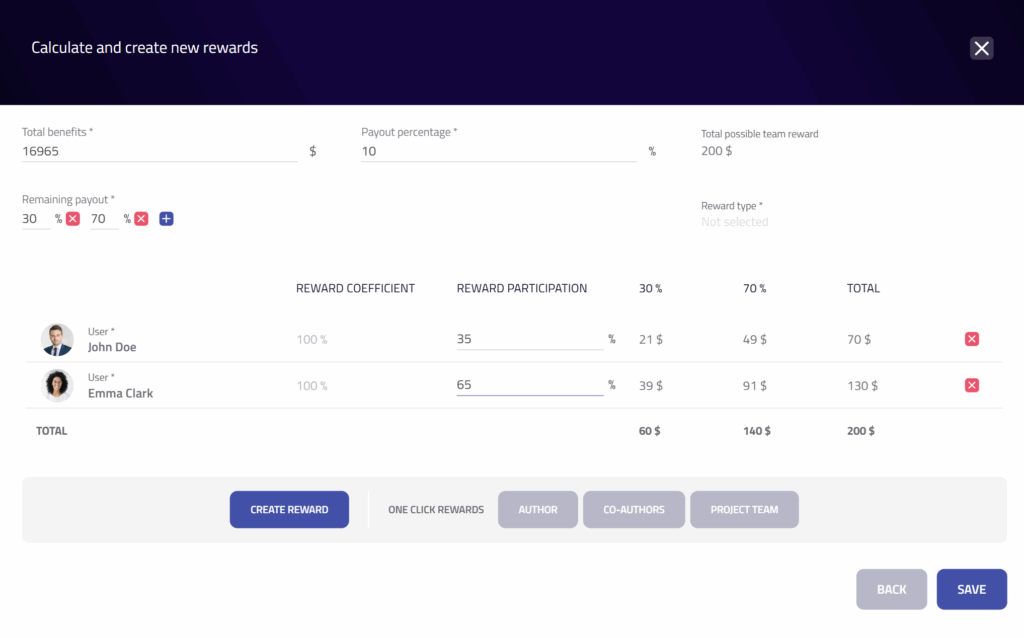Image resolution: width=1024 pixels, height=638 pixels.
Task: Apply the Author one-click reward
Action: point(538,510)
